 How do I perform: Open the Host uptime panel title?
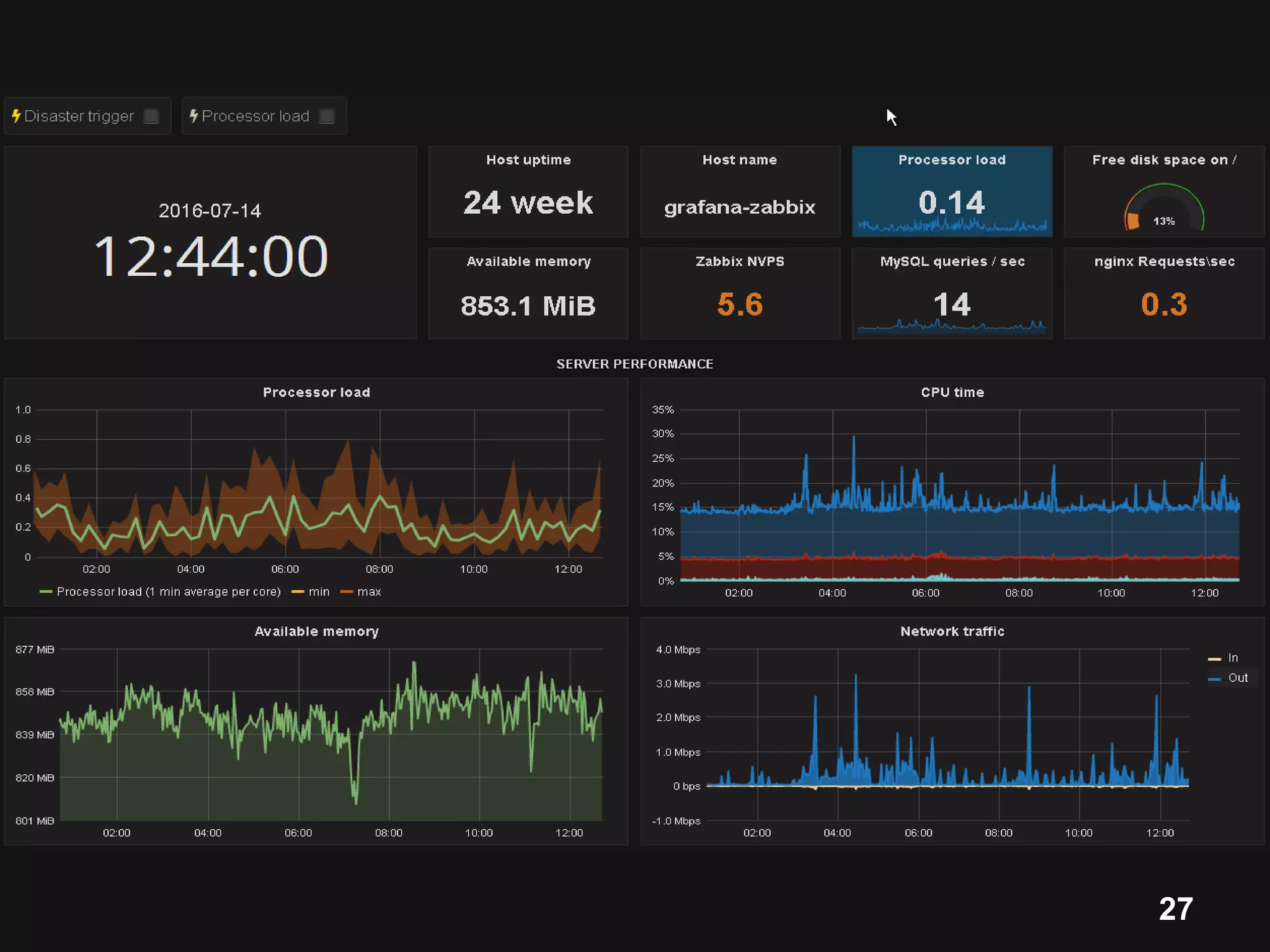point(528,160)
